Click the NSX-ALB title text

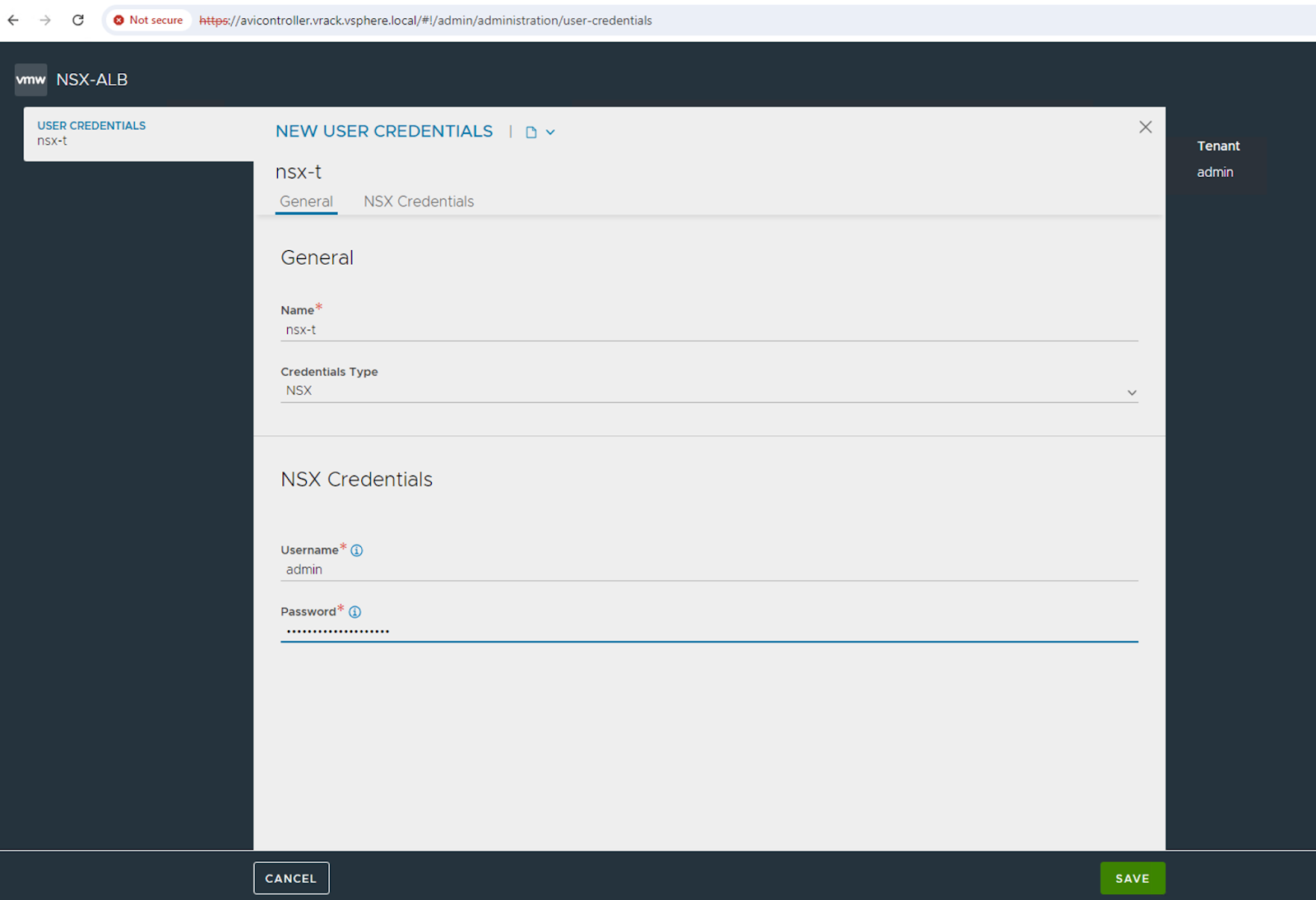92,80
